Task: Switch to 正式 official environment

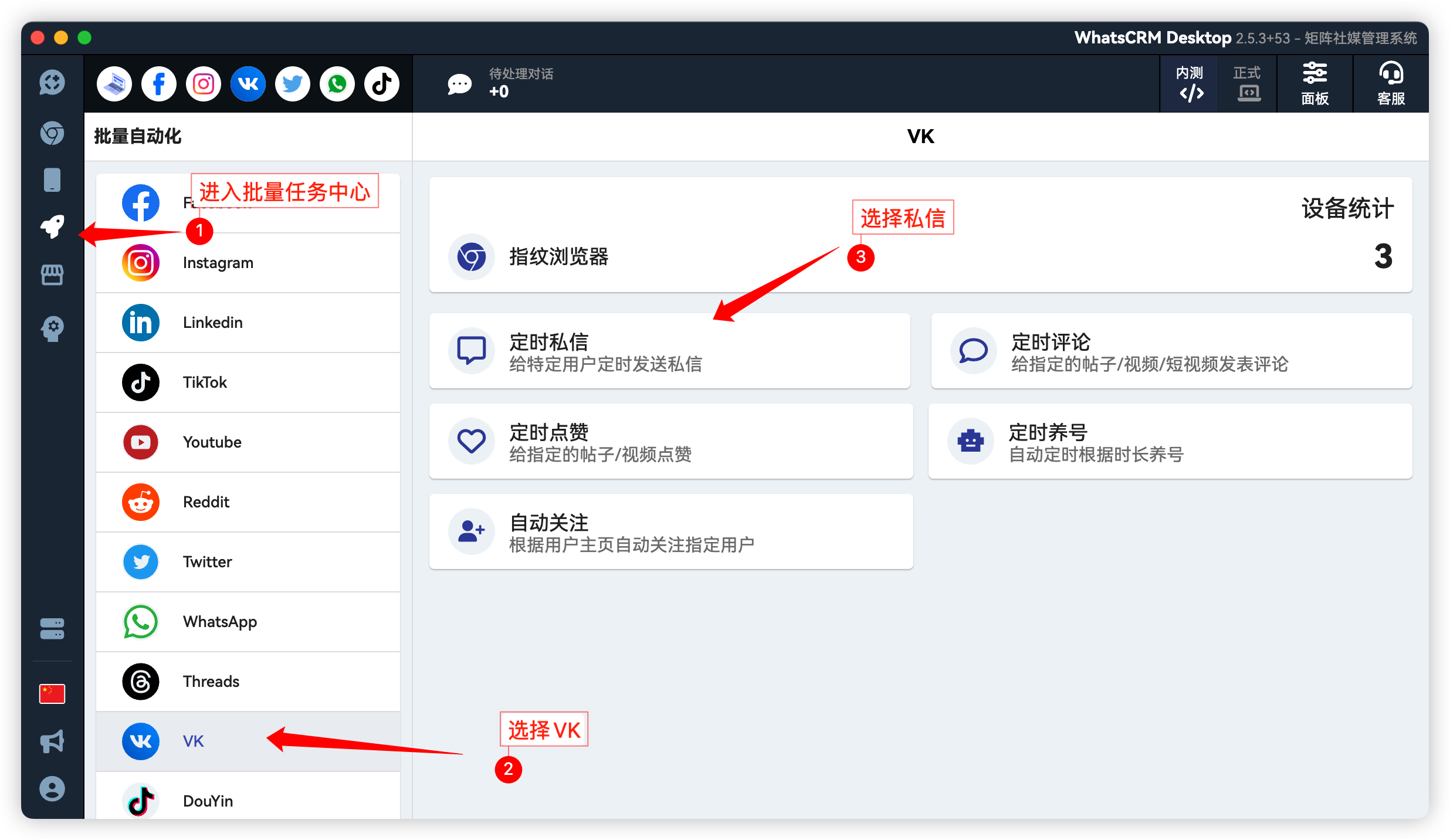Action: (x=1246, y=83)
